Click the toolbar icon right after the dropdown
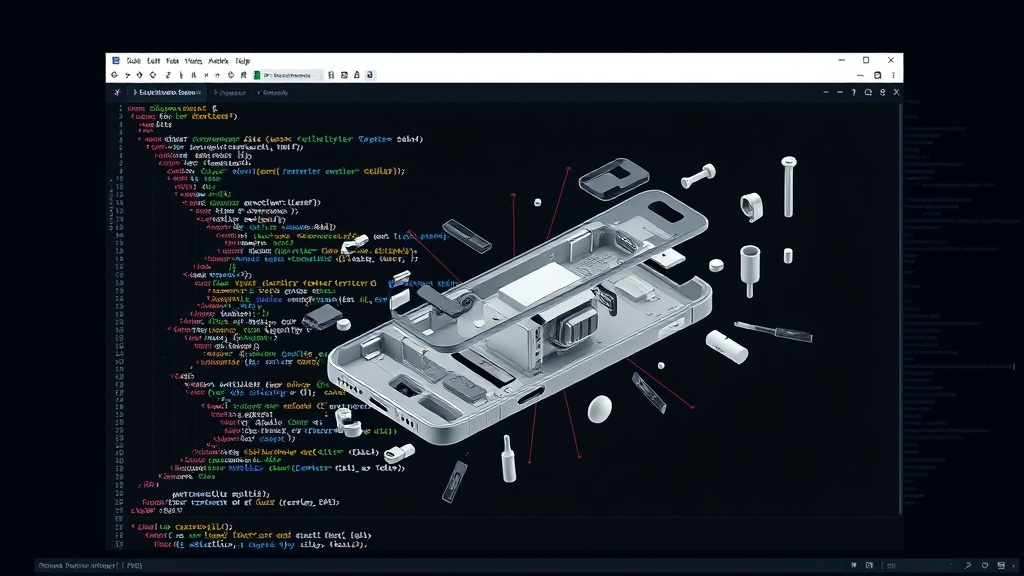Image resolution: width=1024 pixels, height=576 pixels. pyautogui.click(x=331, y=75)
